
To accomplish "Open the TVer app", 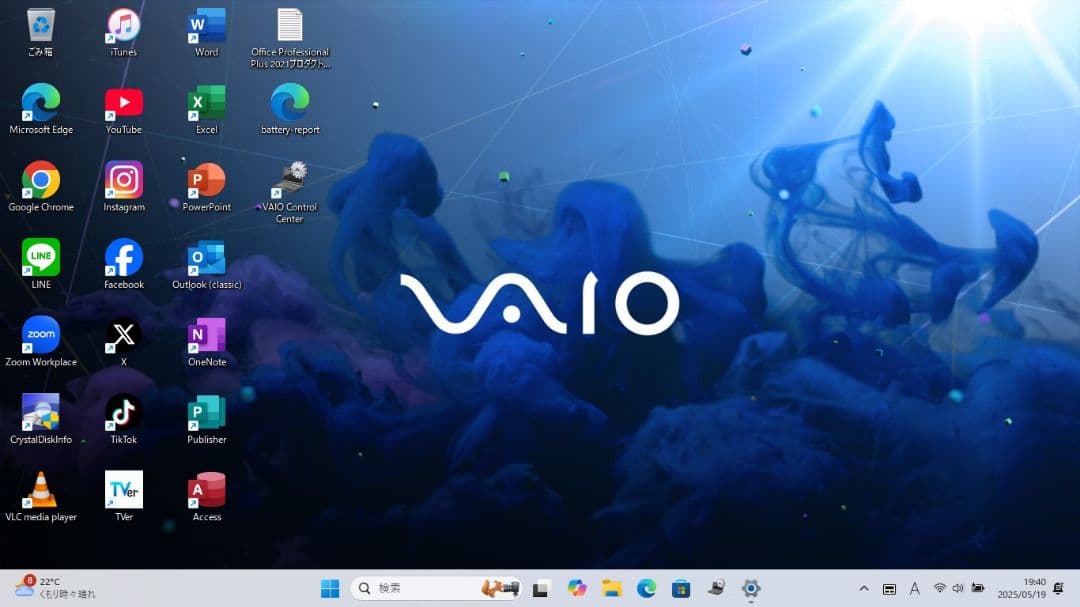I will 122,490.
